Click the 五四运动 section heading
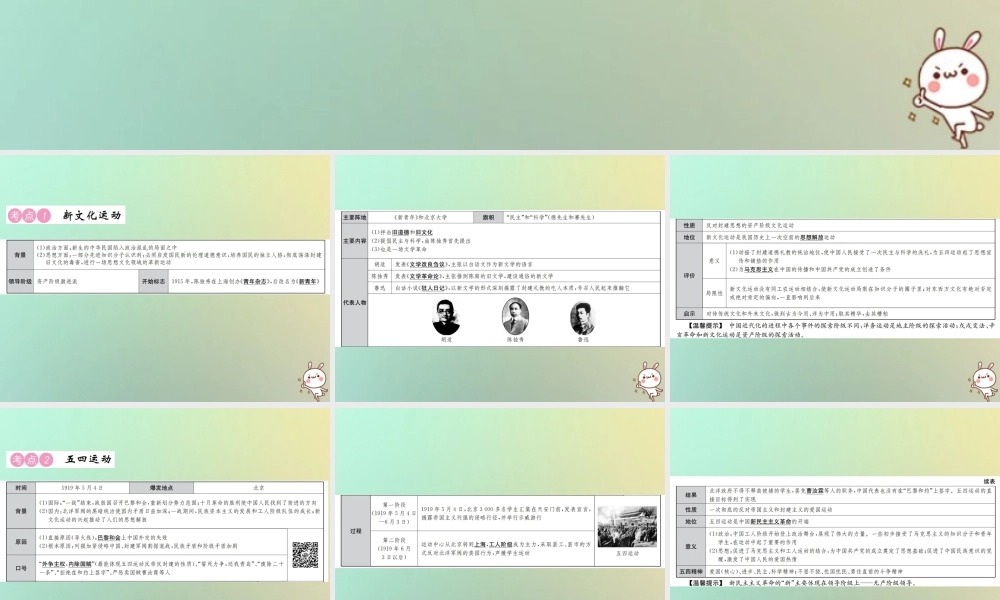 tap(89, 459)
